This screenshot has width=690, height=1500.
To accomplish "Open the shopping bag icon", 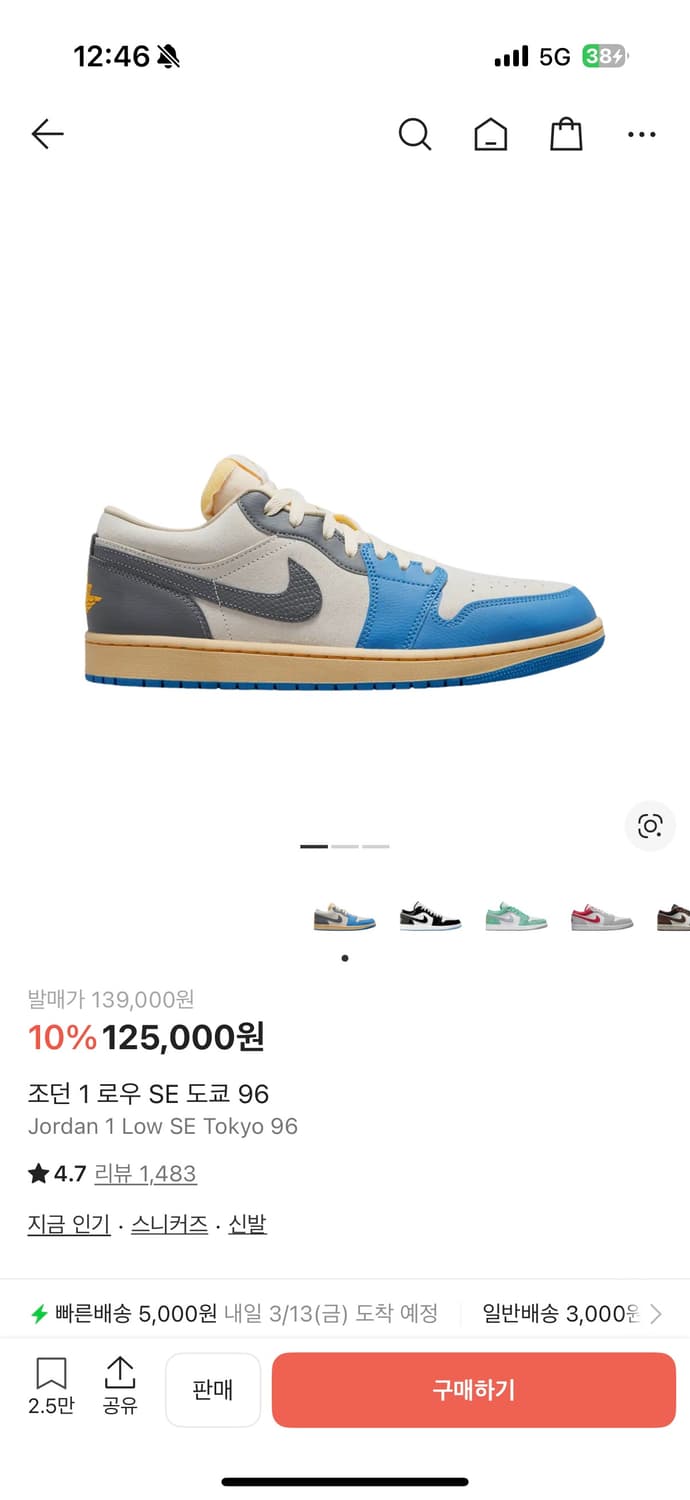I will pyautogui.click(x=566, y=134).
